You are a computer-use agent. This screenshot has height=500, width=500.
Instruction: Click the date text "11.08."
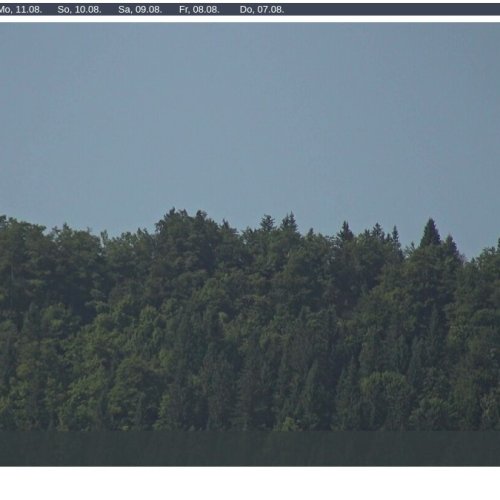tap(29, 10)
